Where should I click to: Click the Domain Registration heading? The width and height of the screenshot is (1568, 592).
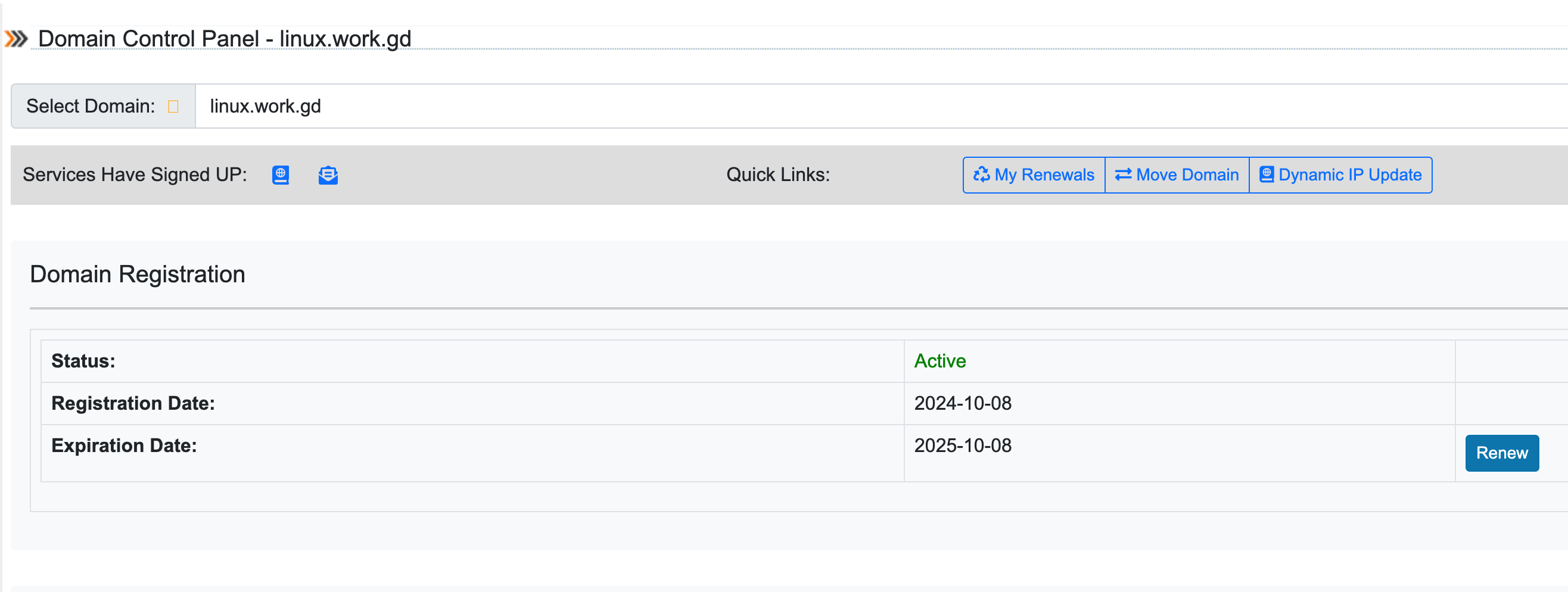coord(138,275)
